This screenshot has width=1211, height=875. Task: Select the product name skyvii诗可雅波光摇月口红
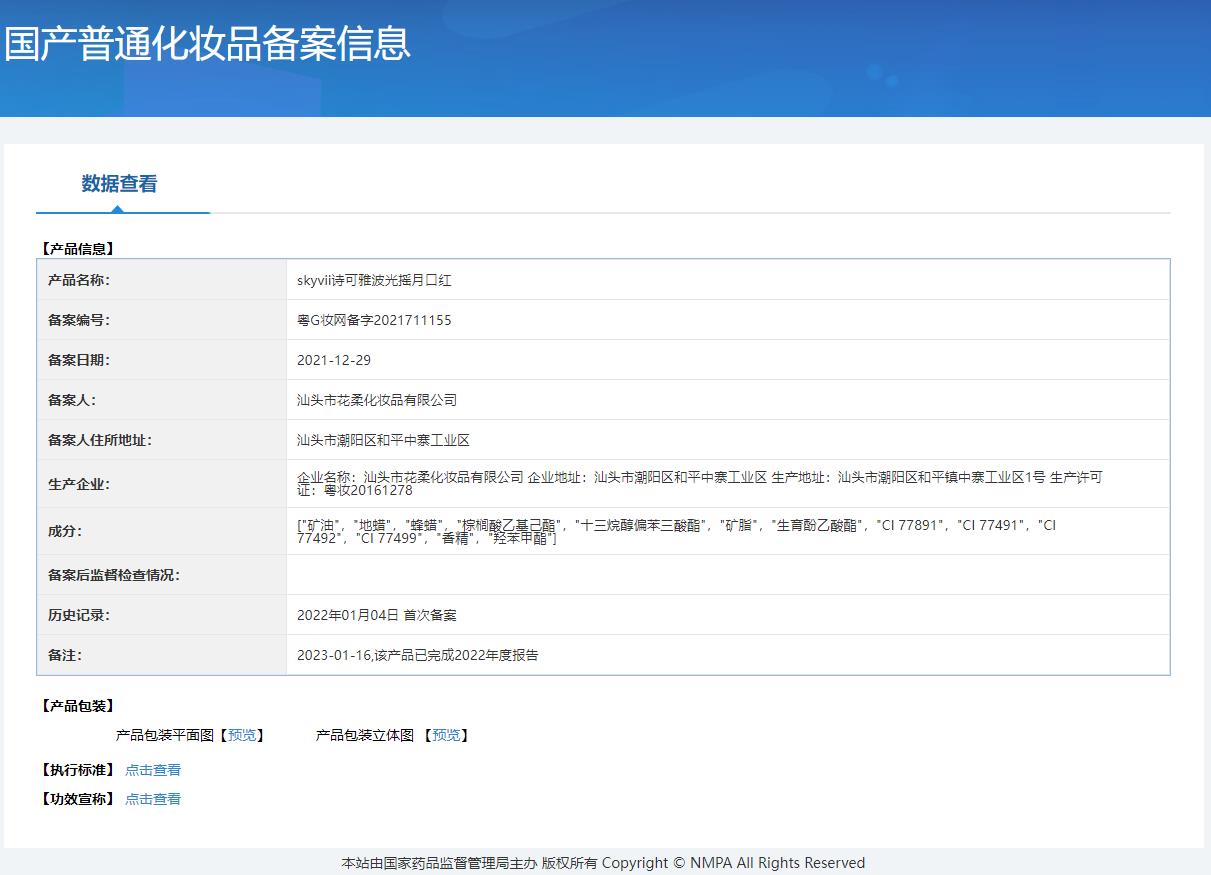pyautogui.click(x=374, y=280)
